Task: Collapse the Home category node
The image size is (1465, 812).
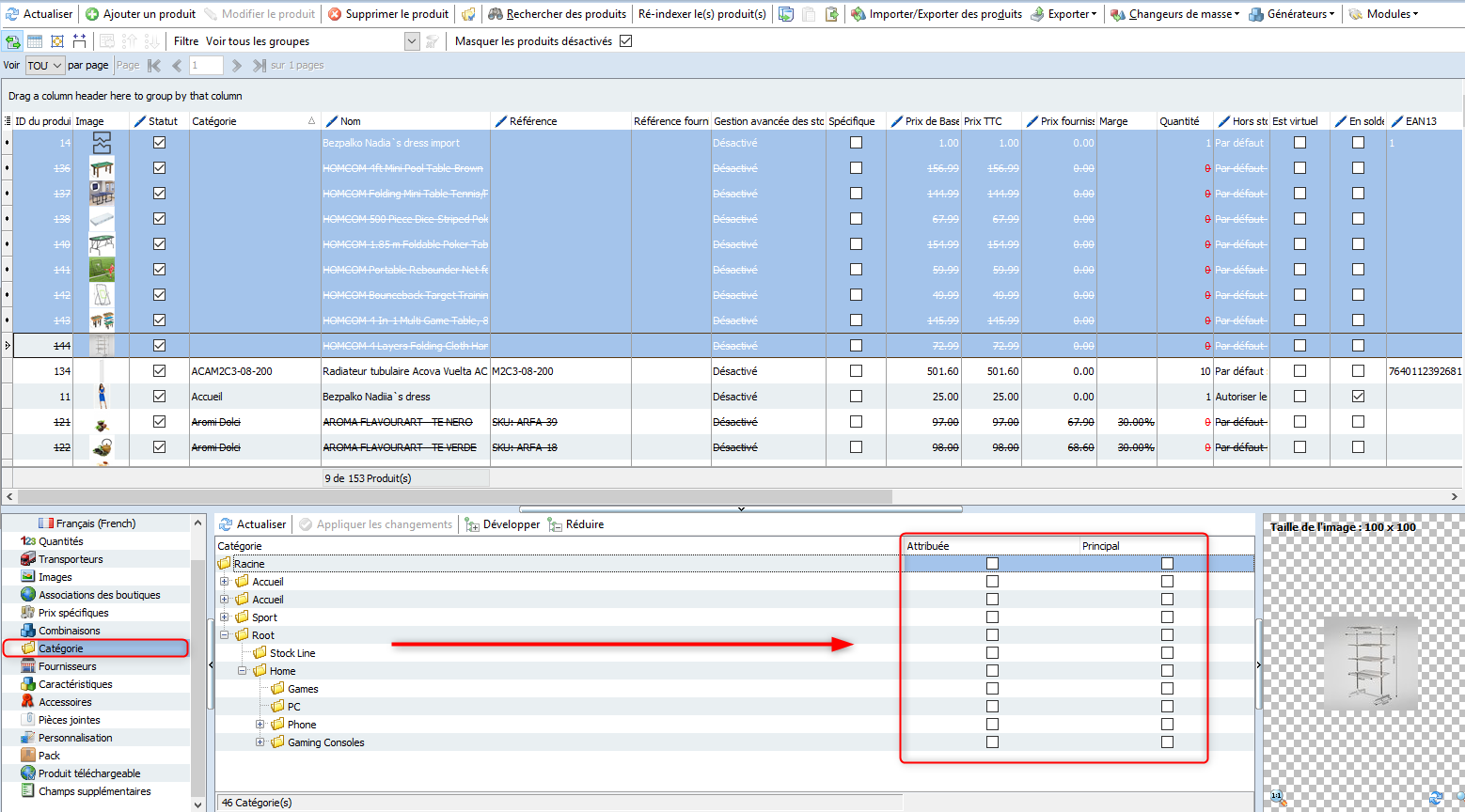Action: tap(243, 671)
